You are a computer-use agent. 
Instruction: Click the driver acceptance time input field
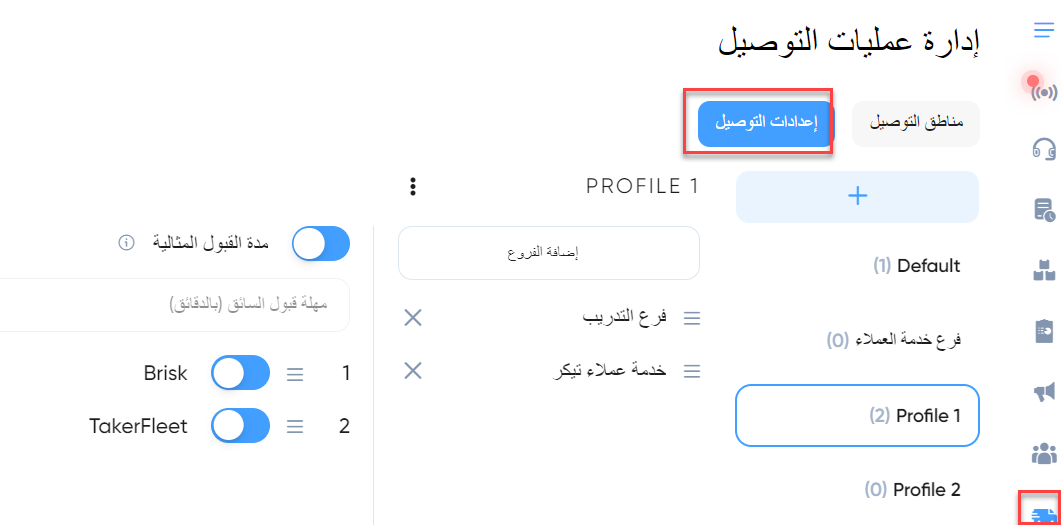[175, 304]
